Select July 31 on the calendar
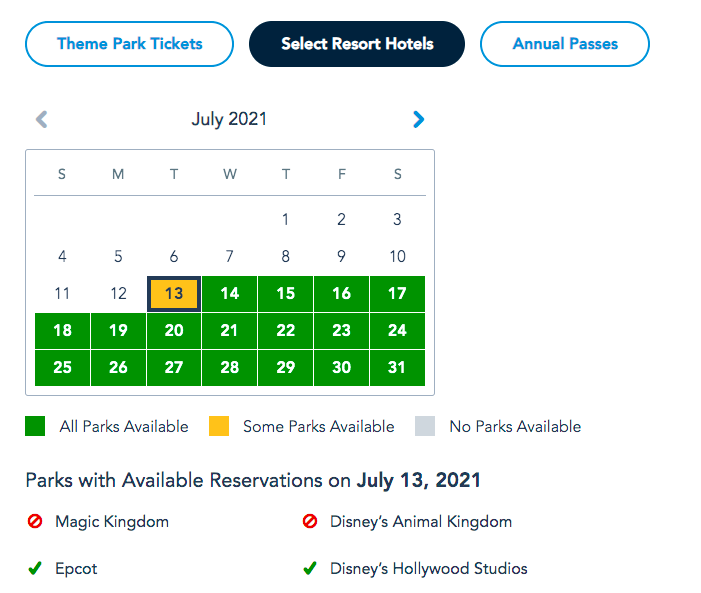701x593 pixels. click(x=397, y=367)
